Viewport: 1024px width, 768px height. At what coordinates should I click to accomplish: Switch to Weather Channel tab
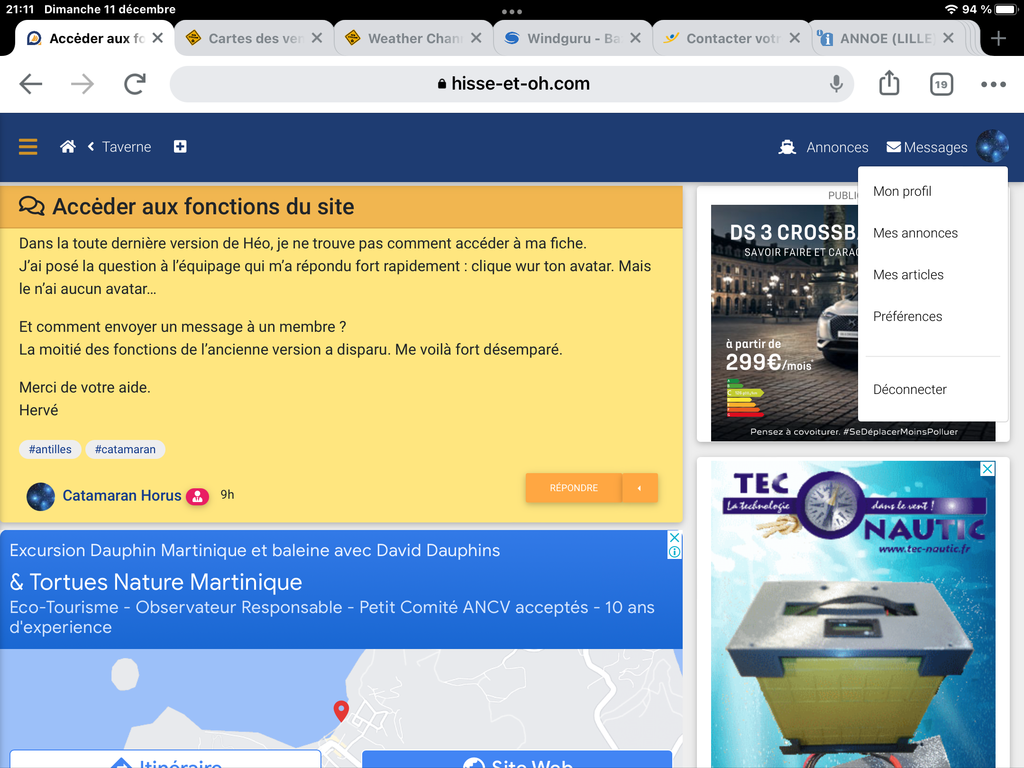pyautogui.click(x=415, y=39)
